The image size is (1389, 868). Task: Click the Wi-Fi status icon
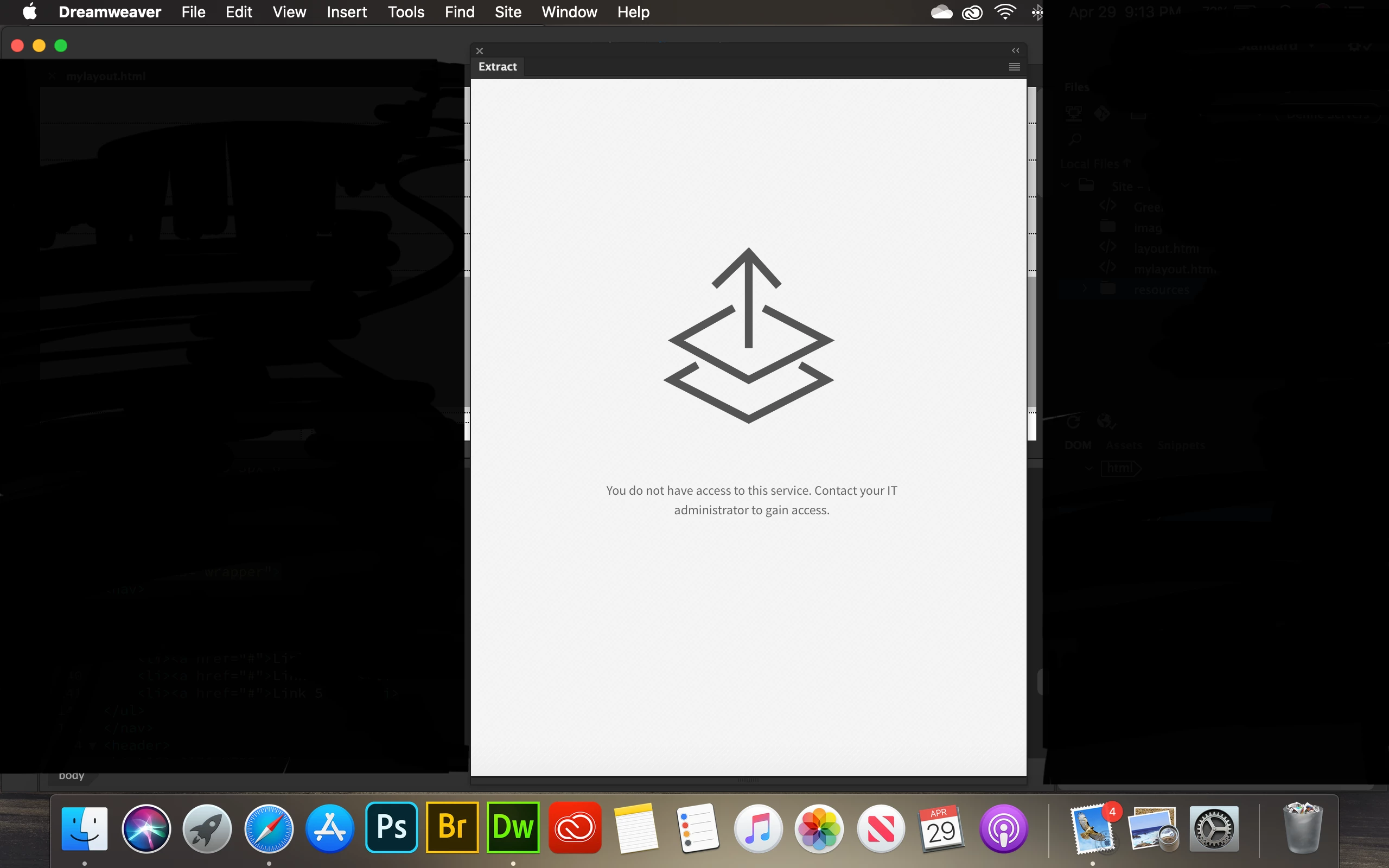pos(1005,12)
